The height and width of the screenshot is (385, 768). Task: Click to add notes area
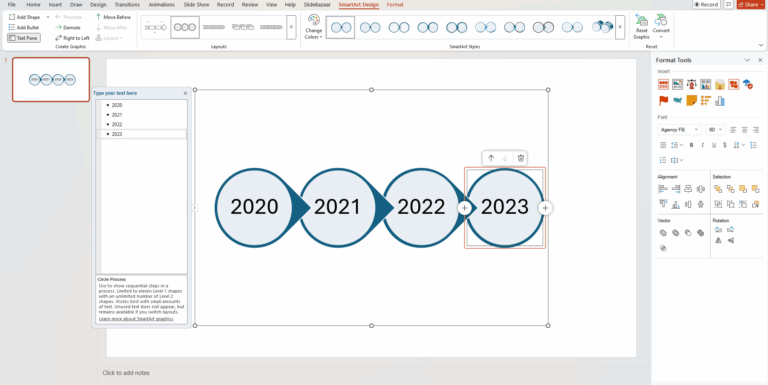(x=126, y=373)
